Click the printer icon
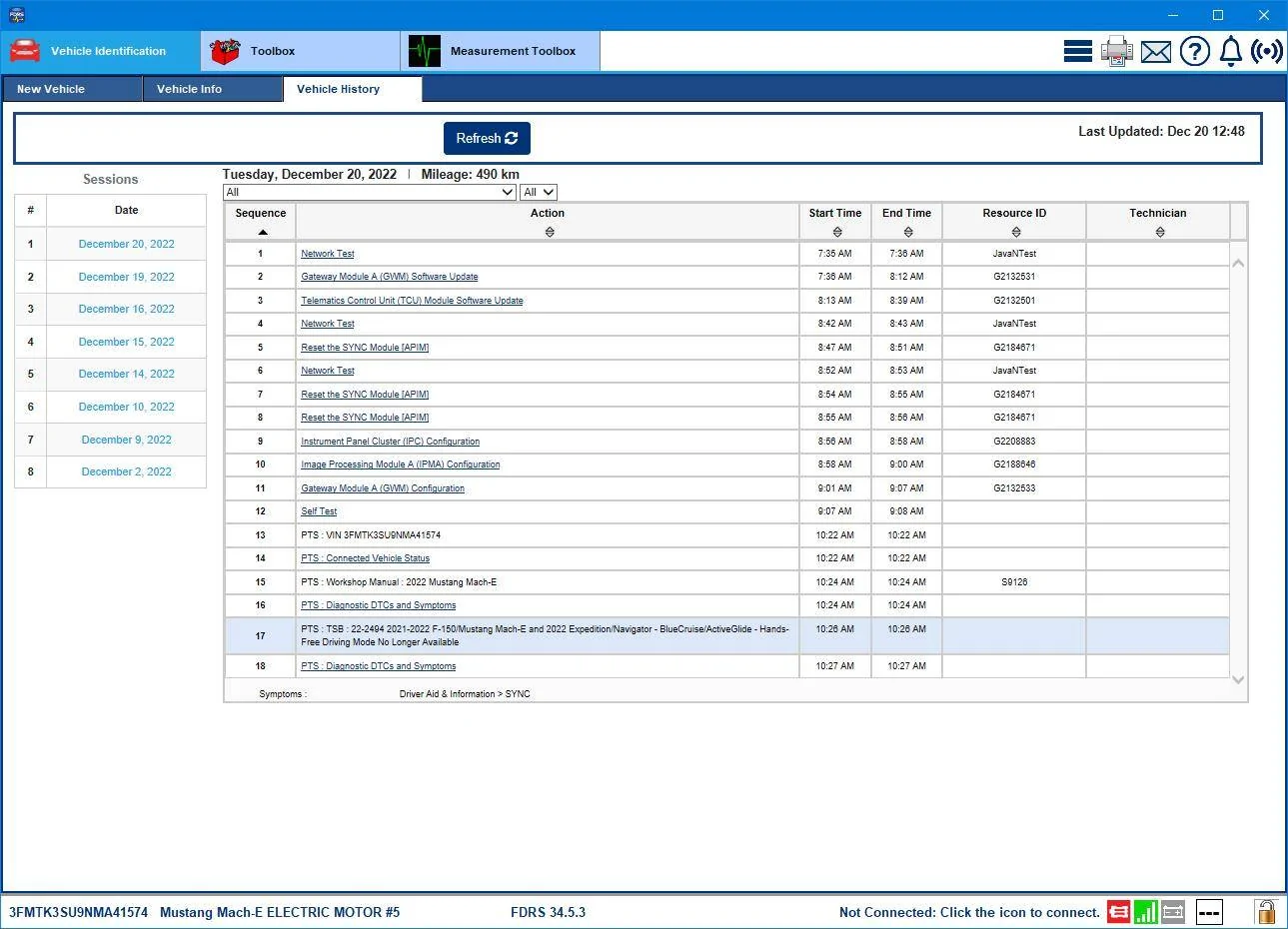 tap(1117, 51)
